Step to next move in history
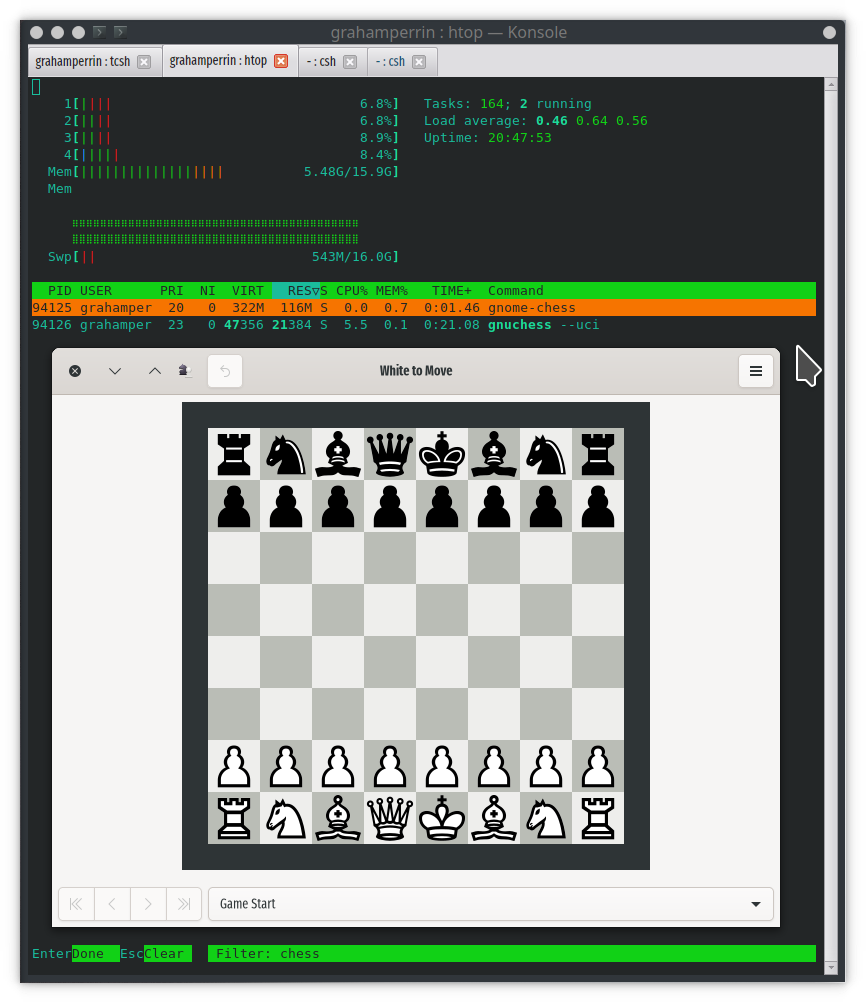Image resolution: width=866 pixels, height=1003 pixels. (148, 904)
